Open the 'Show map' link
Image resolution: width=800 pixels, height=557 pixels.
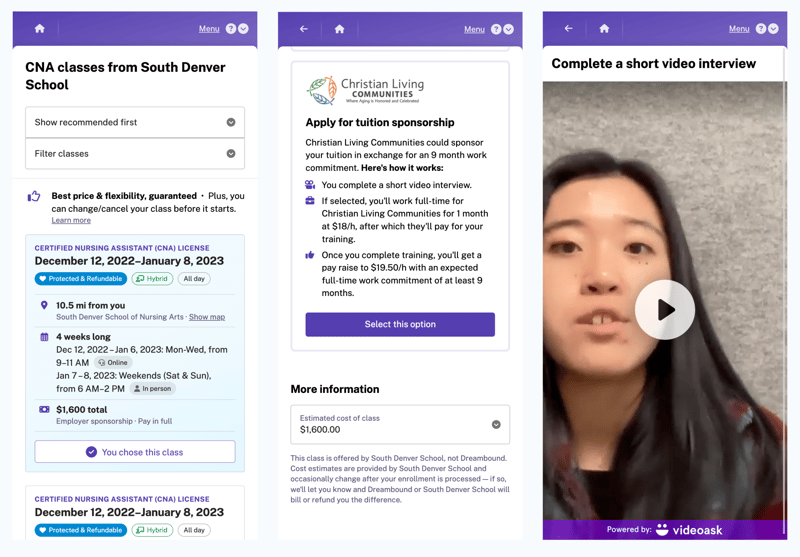(207, 317)
